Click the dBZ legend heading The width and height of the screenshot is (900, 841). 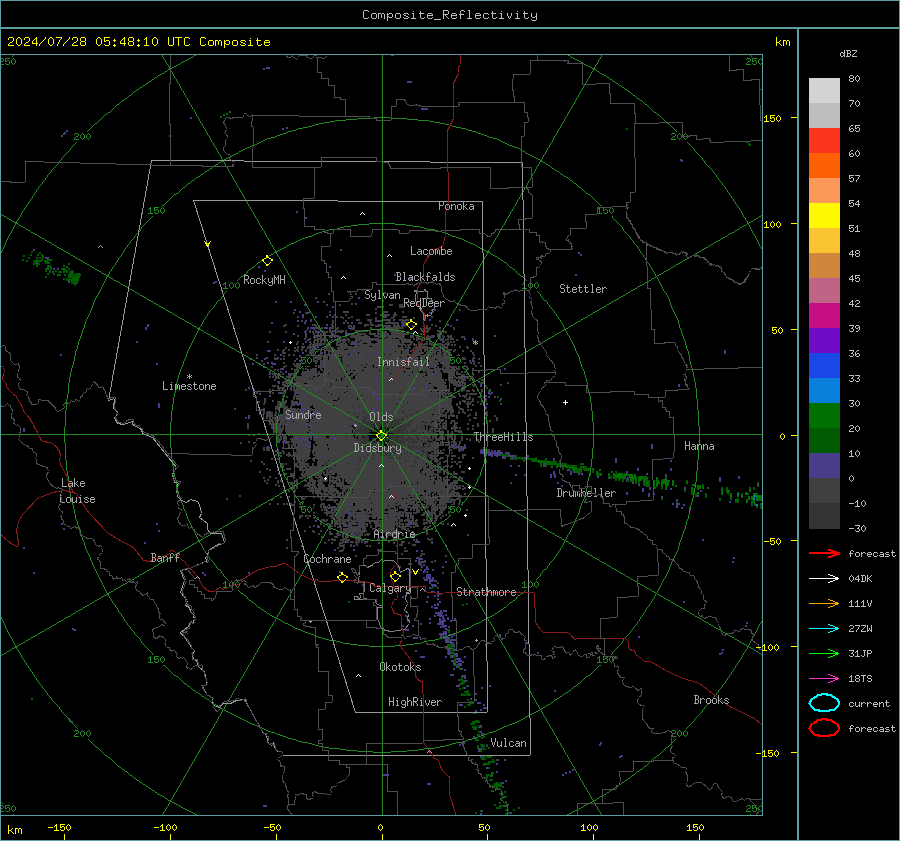(x=848, y=53)
